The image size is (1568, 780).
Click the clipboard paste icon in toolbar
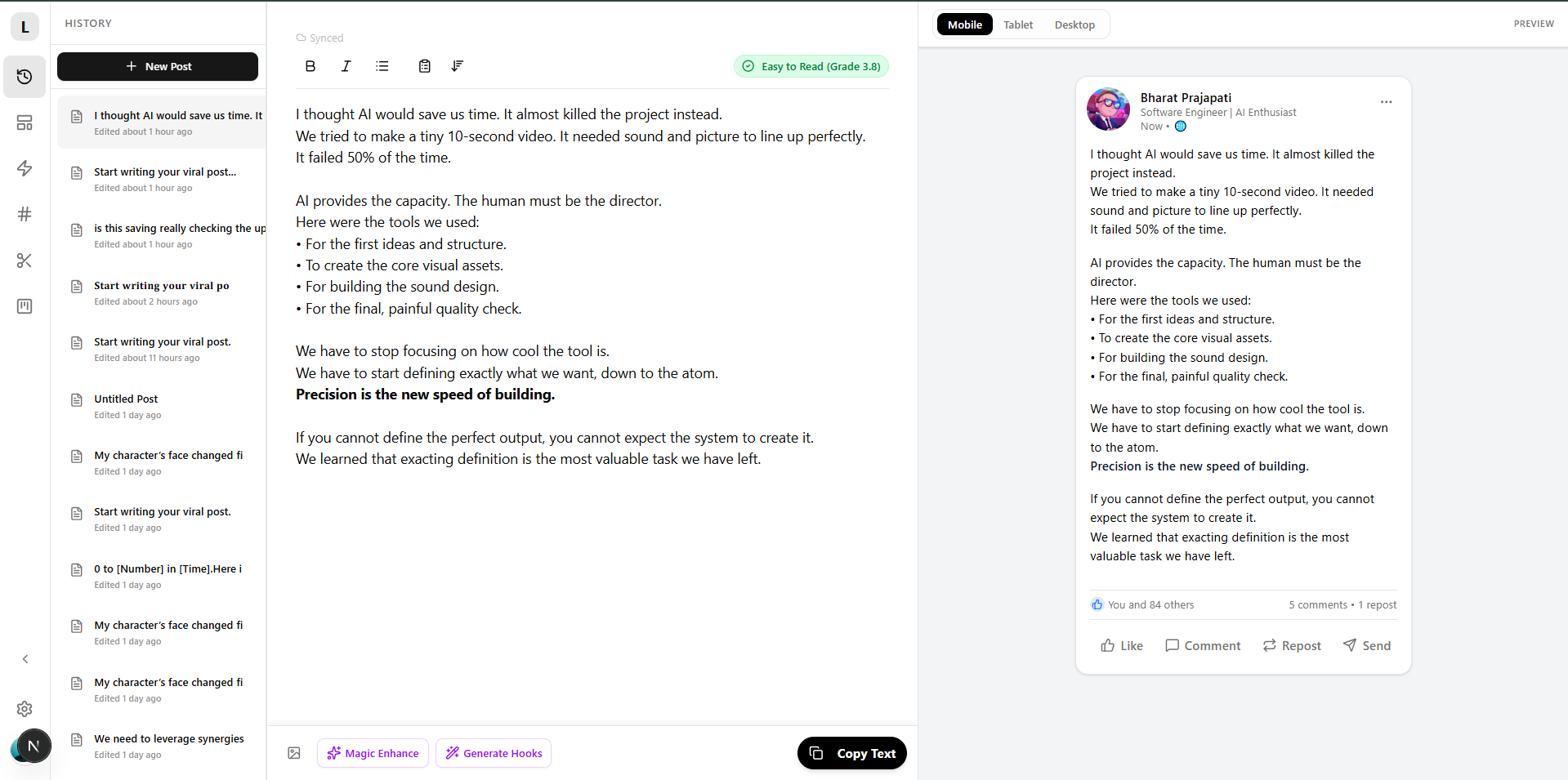(x=425, y=66)
